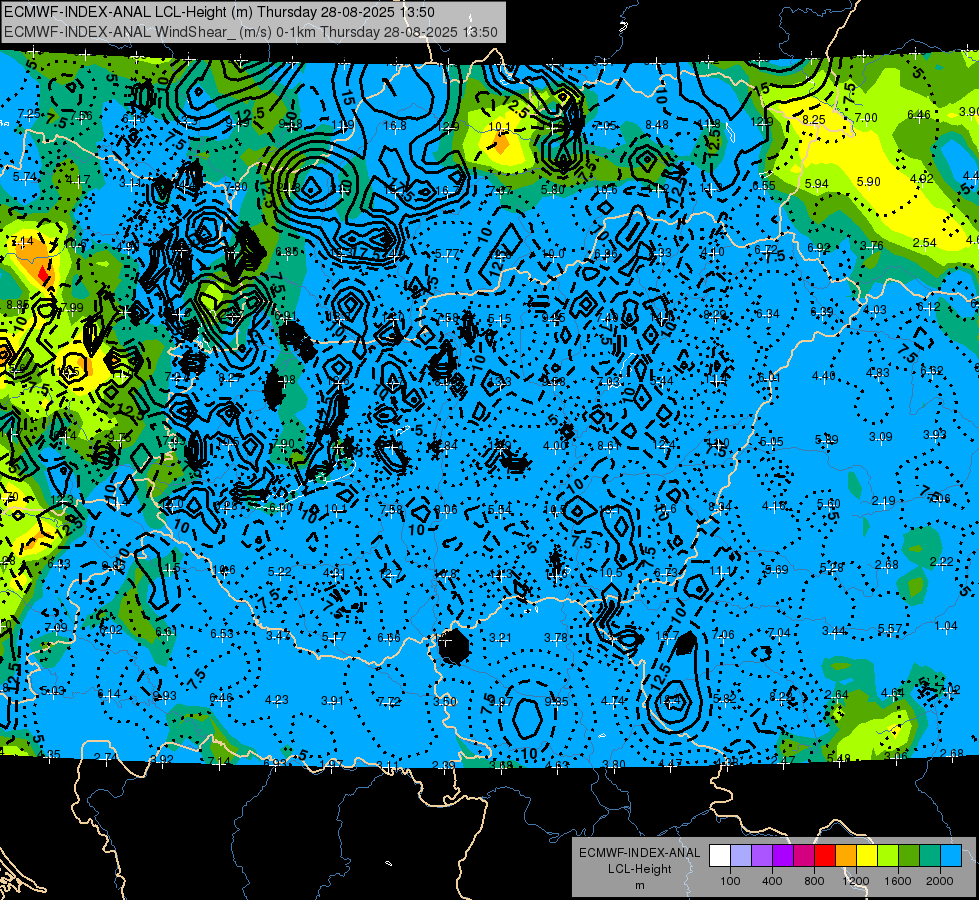Click the wind shear value 3.76
979x900 pixels.
coord(872,245)
